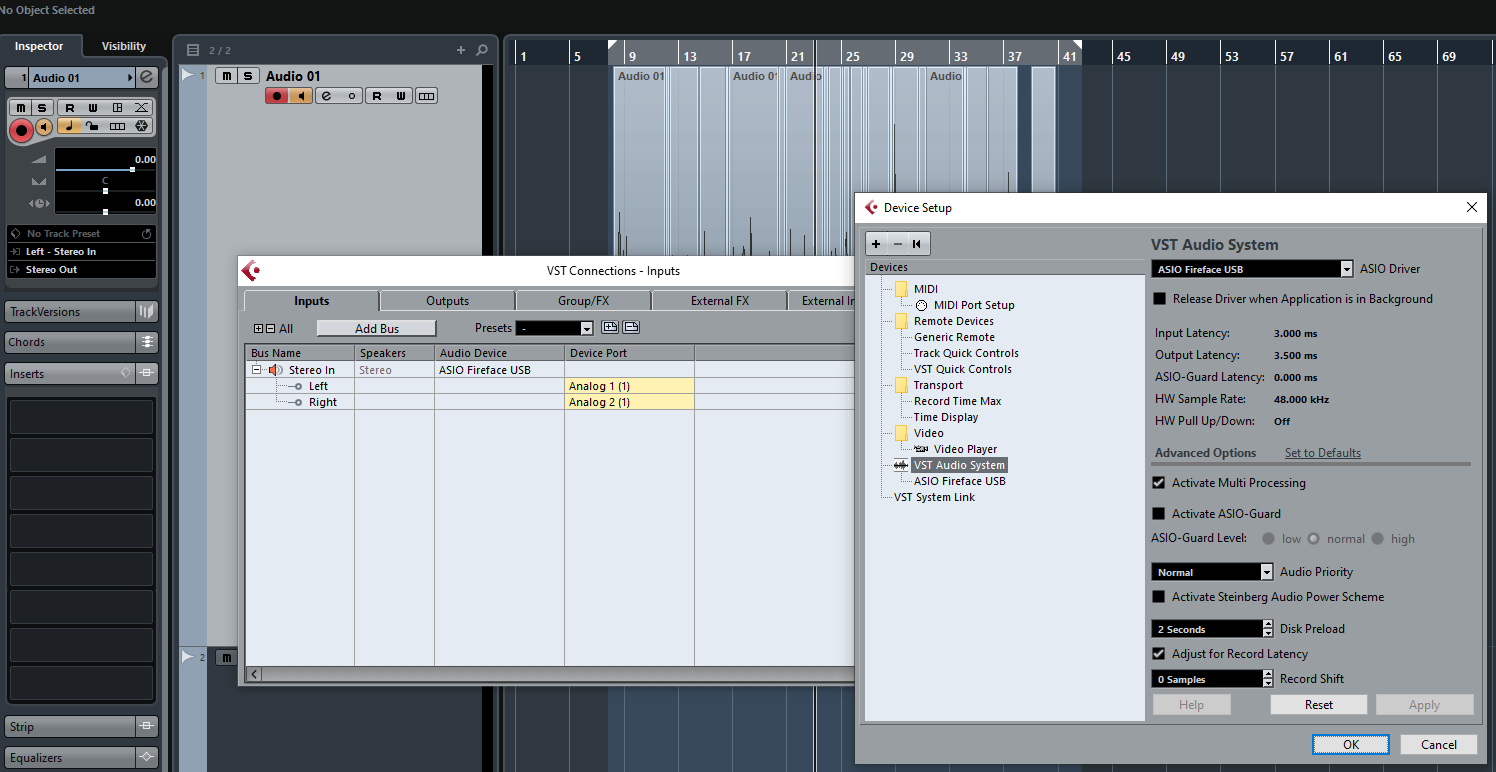
Task: Click Reset button in Device Setup
Action: (1319, 705)
